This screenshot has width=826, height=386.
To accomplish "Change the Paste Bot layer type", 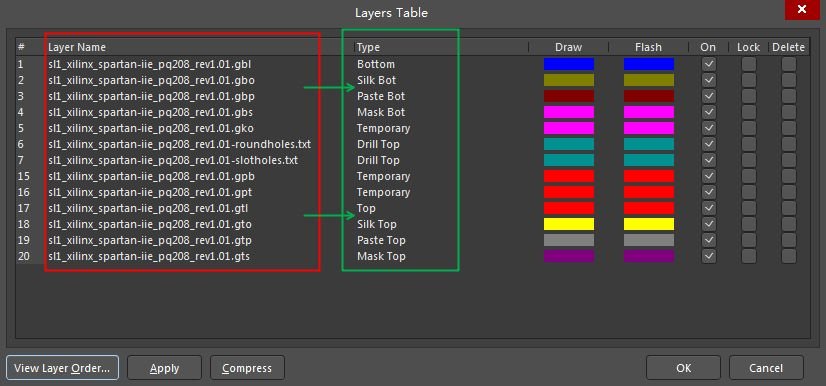I will [x=381, y=96].
